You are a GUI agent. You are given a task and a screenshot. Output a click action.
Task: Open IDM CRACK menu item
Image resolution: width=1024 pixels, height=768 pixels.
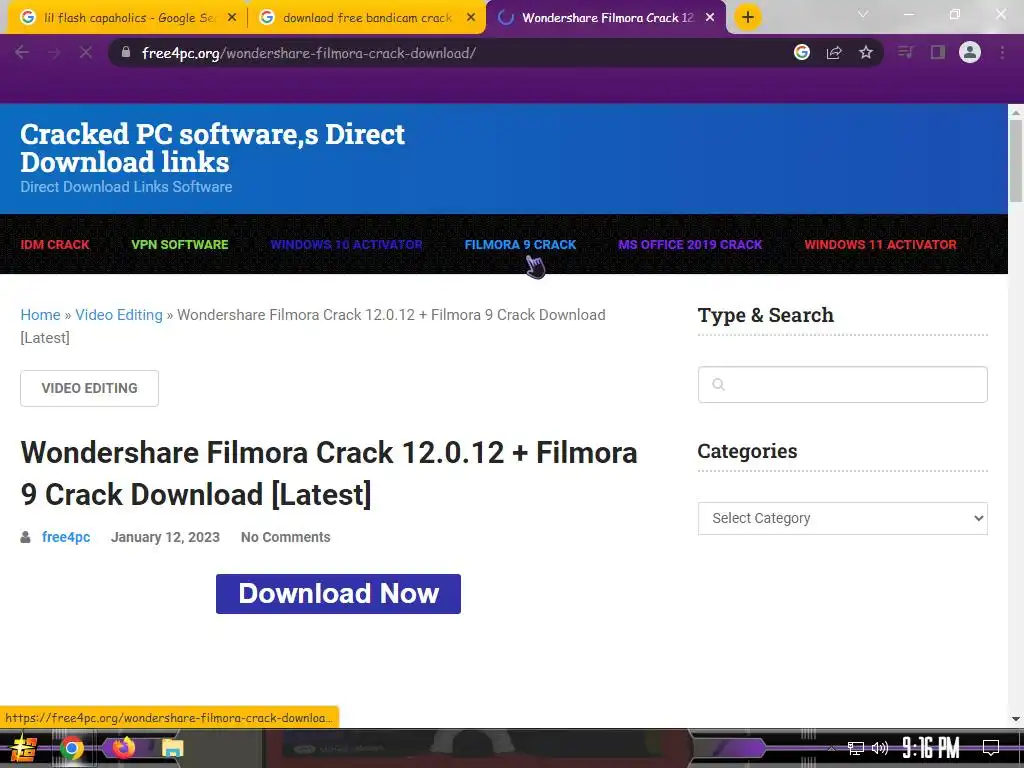[55, 245]
